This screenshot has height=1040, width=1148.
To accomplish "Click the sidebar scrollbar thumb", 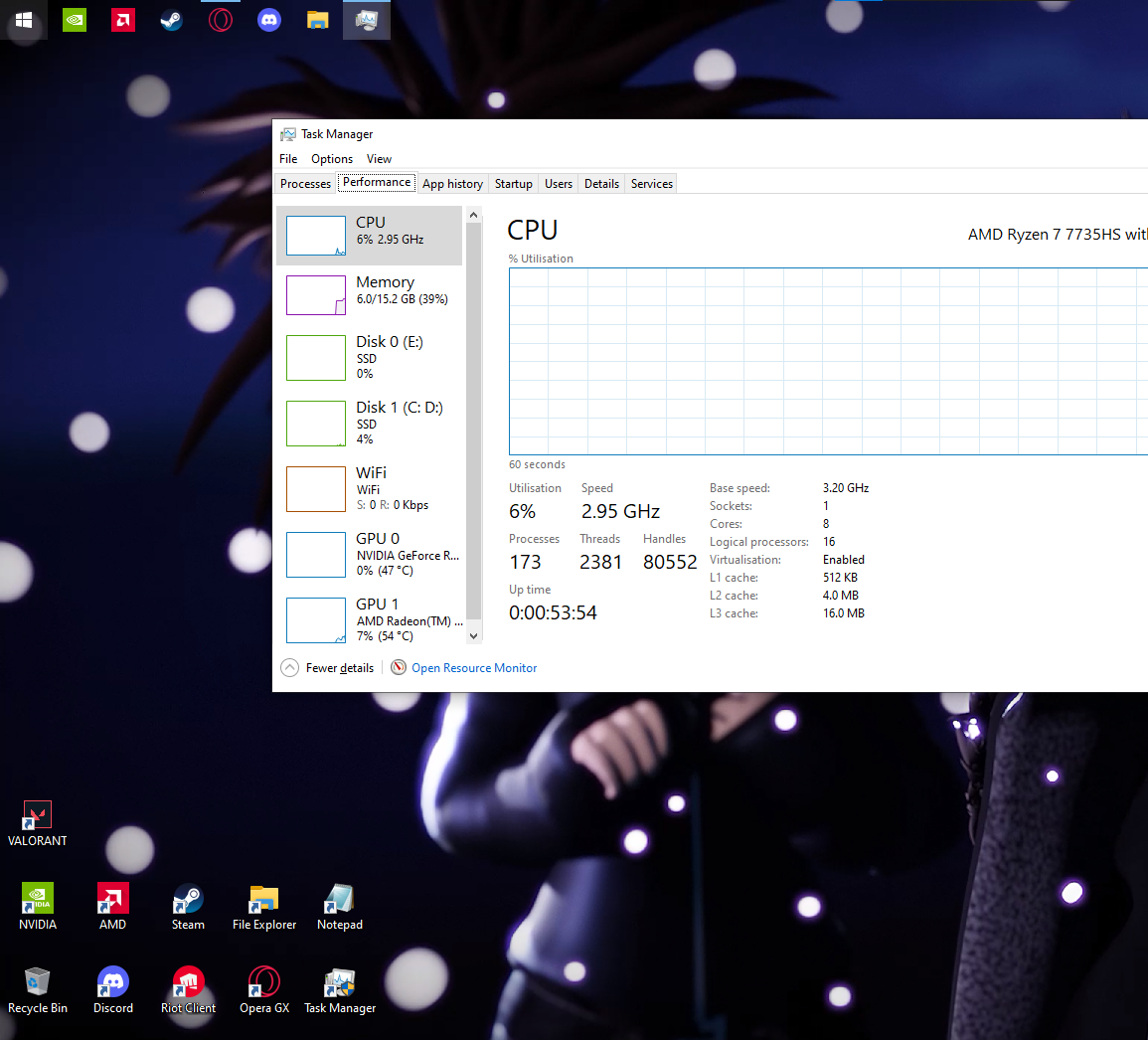I will click(x=474, y=422).
